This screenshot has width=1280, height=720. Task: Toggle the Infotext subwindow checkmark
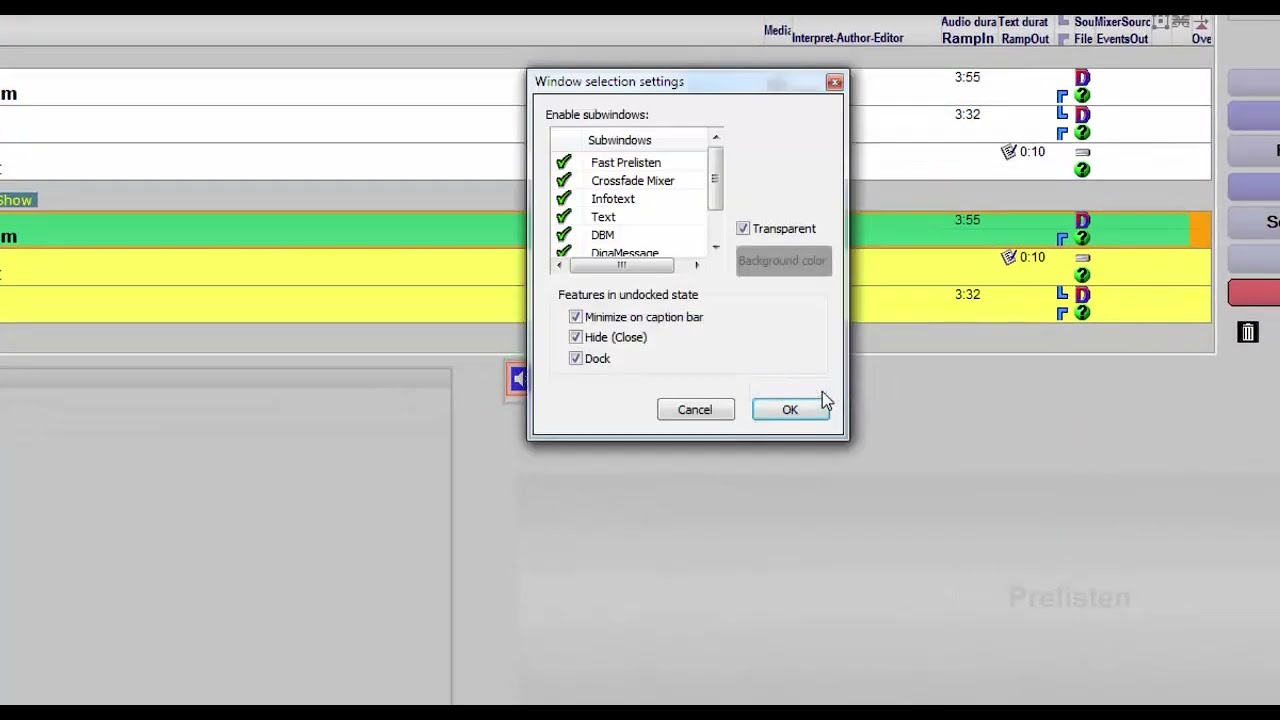click(564, 198)
